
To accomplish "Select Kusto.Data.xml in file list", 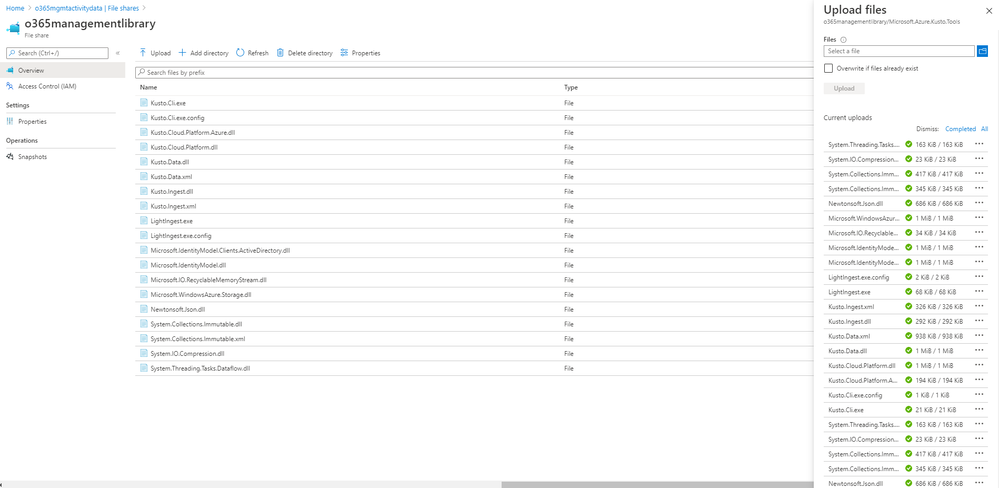I will click(x=169, y=176).
